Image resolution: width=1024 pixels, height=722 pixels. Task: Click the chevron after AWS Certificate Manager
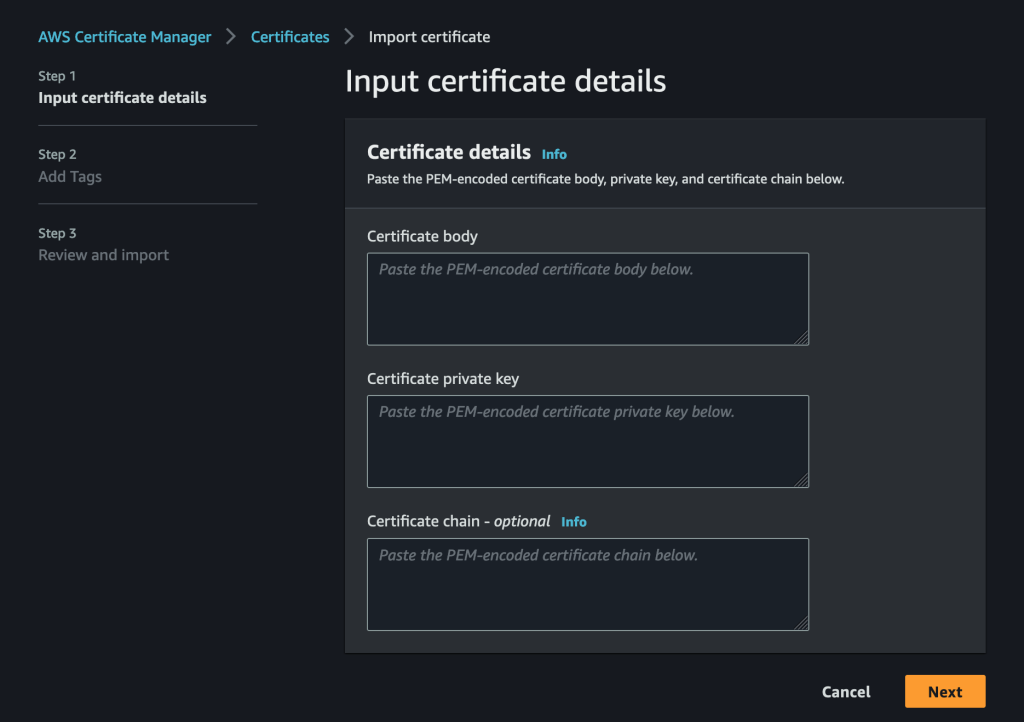pos(230,36)
